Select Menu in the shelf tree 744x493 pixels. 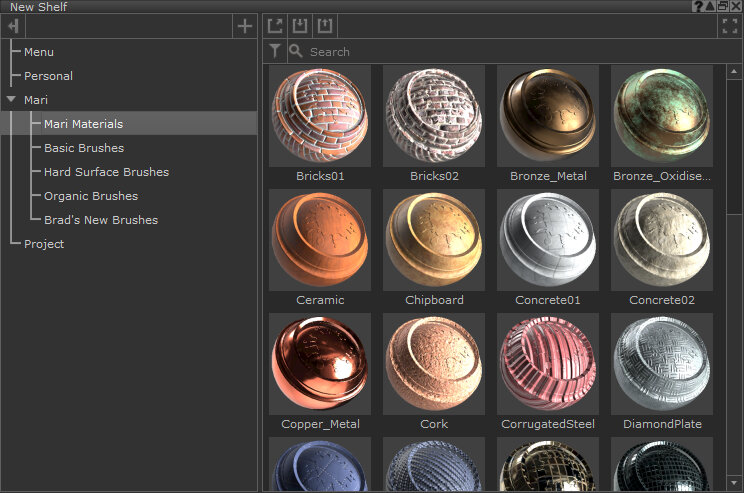tap(39, 52)
